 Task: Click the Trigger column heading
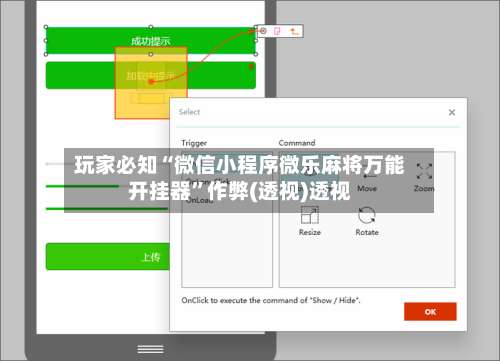194,143
